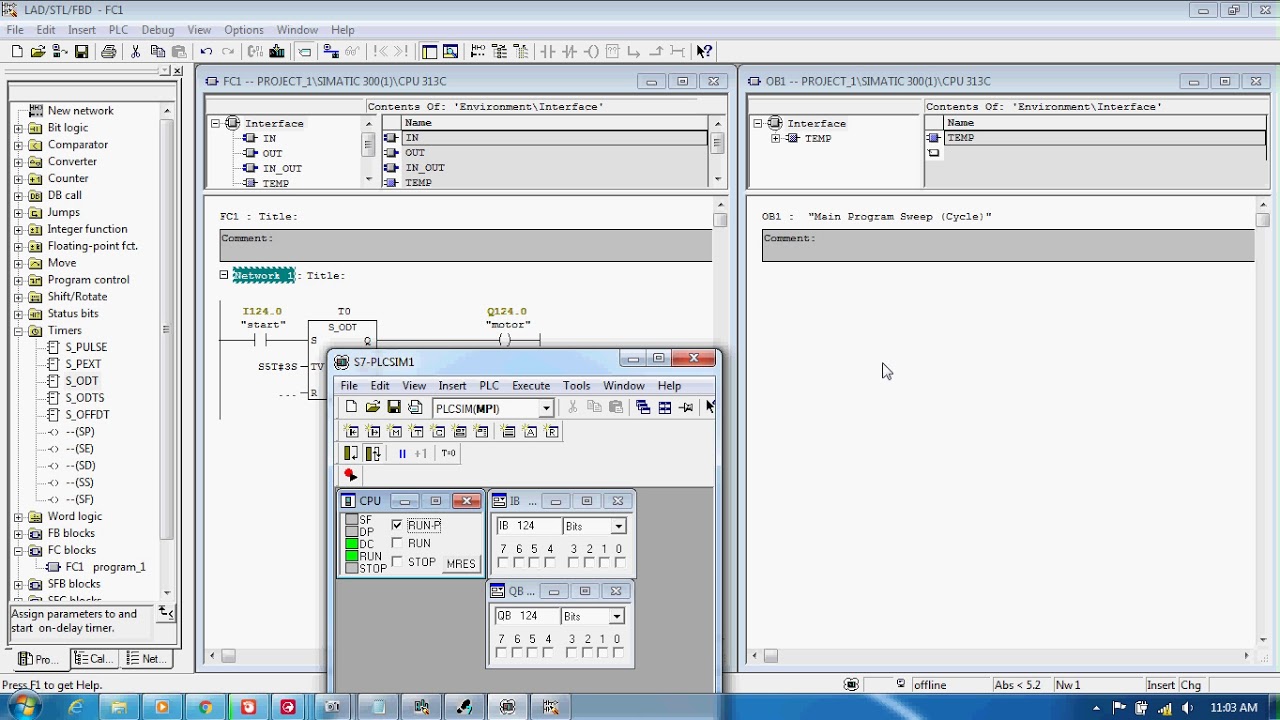Click the Print icon in the main toolbar
Screen dimensions: 1280x720
[109, 52]
